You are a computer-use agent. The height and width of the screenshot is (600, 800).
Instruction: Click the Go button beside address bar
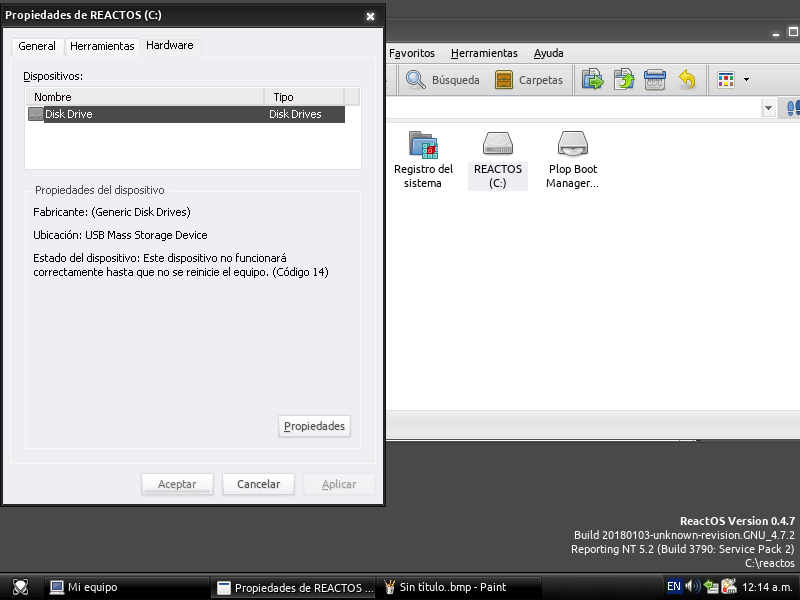(x=792, y=108)
